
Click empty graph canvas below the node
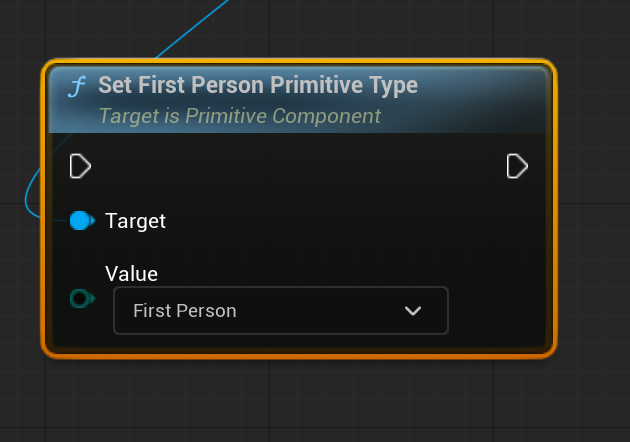pyautogui.click(x=297, y=398)
